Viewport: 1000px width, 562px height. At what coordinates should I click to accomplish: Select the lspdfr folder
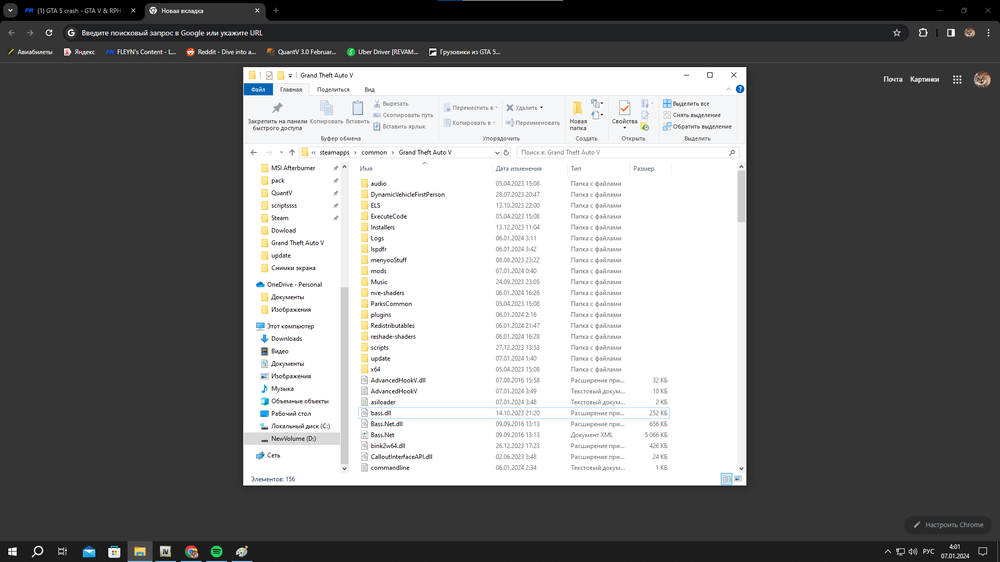pos(378,249)
